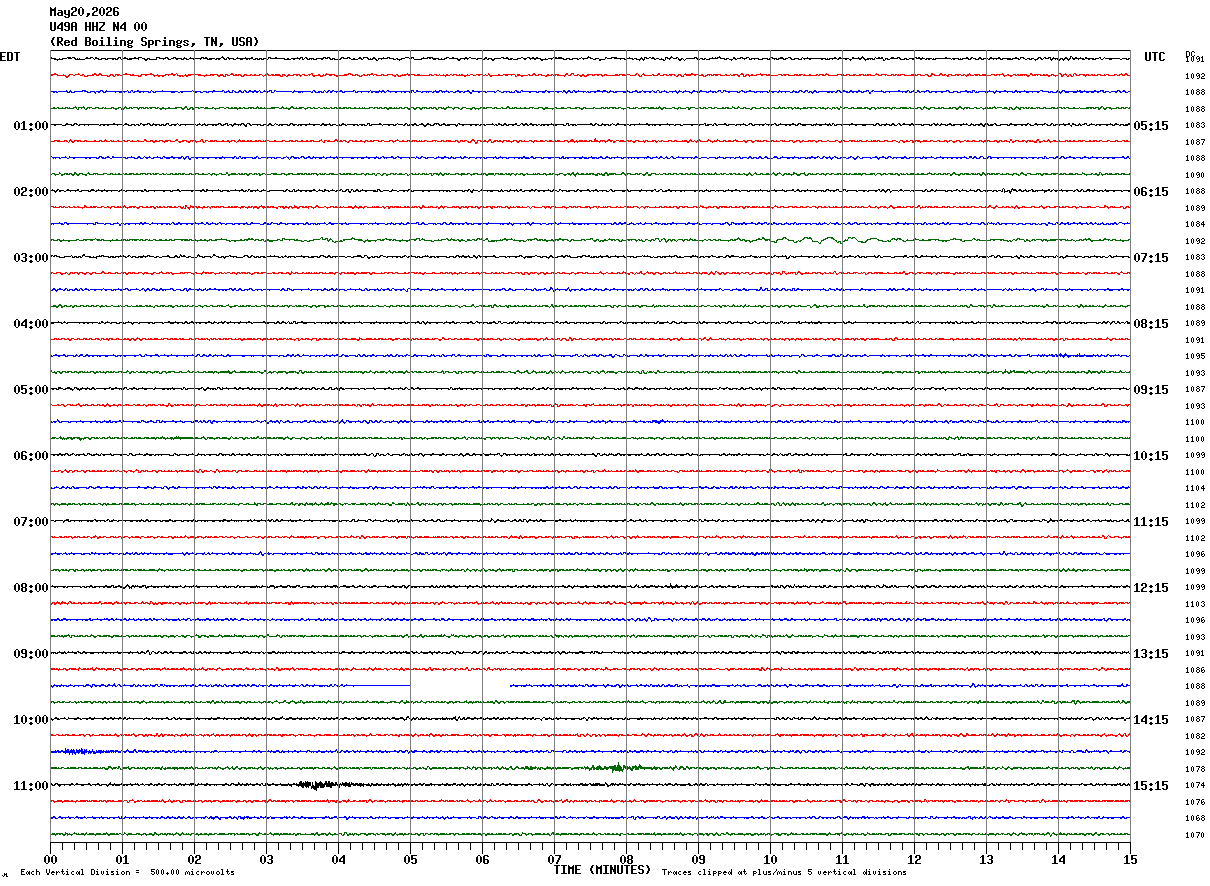This screenshot has width=1210, height=886.
Task: Click the vertical division microvolts scale note
Action: (x=127, y=872)
